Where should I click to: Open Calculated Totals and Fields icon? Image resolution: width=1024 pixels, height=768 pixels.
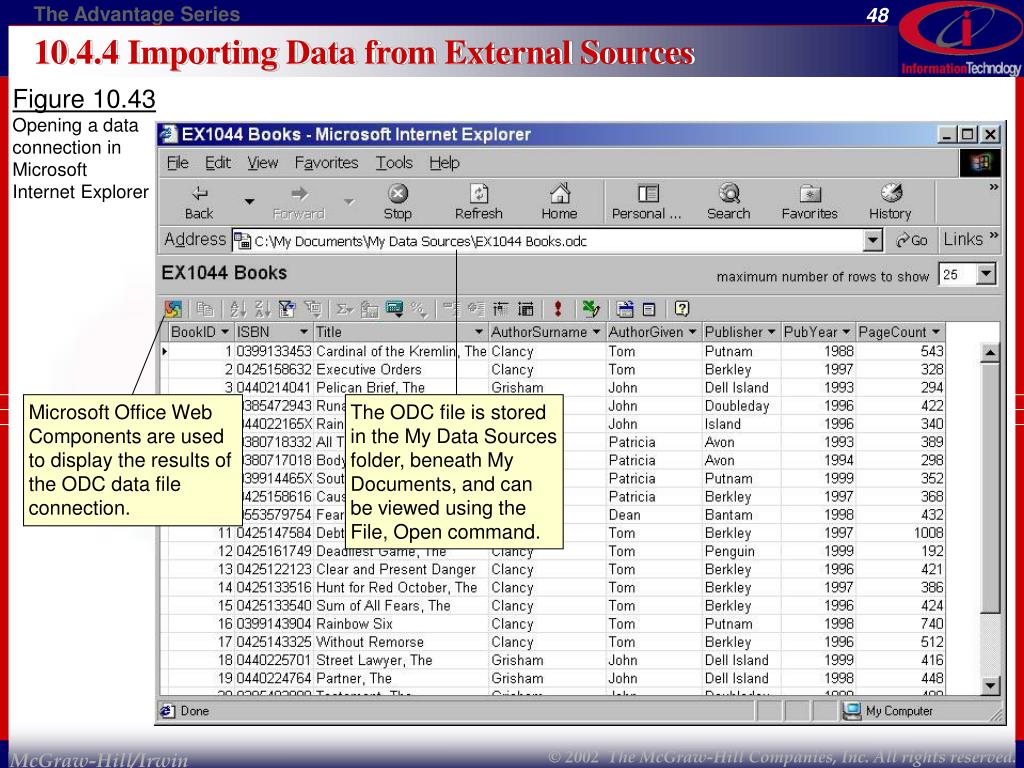[x=394, y=309]
